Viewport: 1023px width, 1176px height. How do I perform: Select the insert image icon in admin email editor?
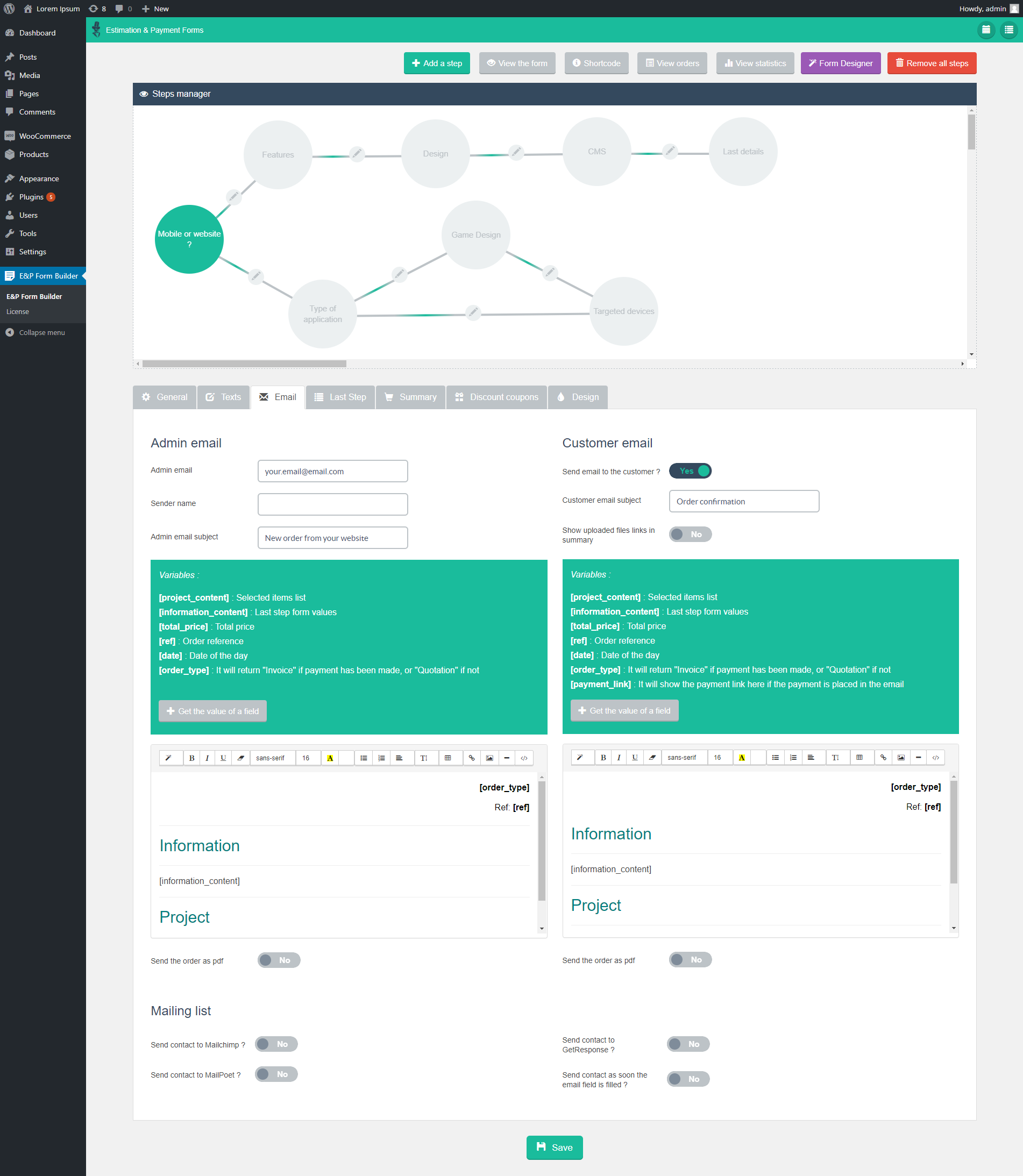coord(489,757)
